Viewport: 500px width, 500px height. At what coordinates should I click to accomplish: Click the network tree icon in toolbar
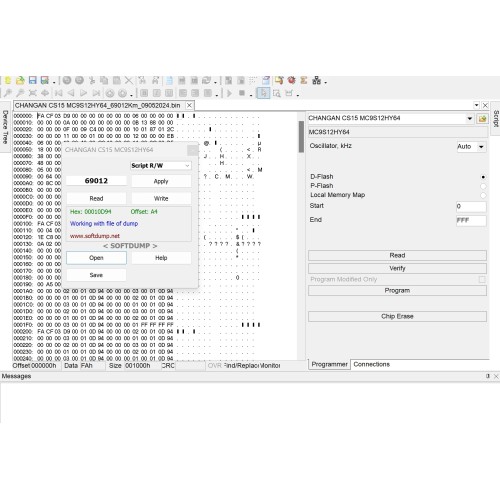[316, 80]
